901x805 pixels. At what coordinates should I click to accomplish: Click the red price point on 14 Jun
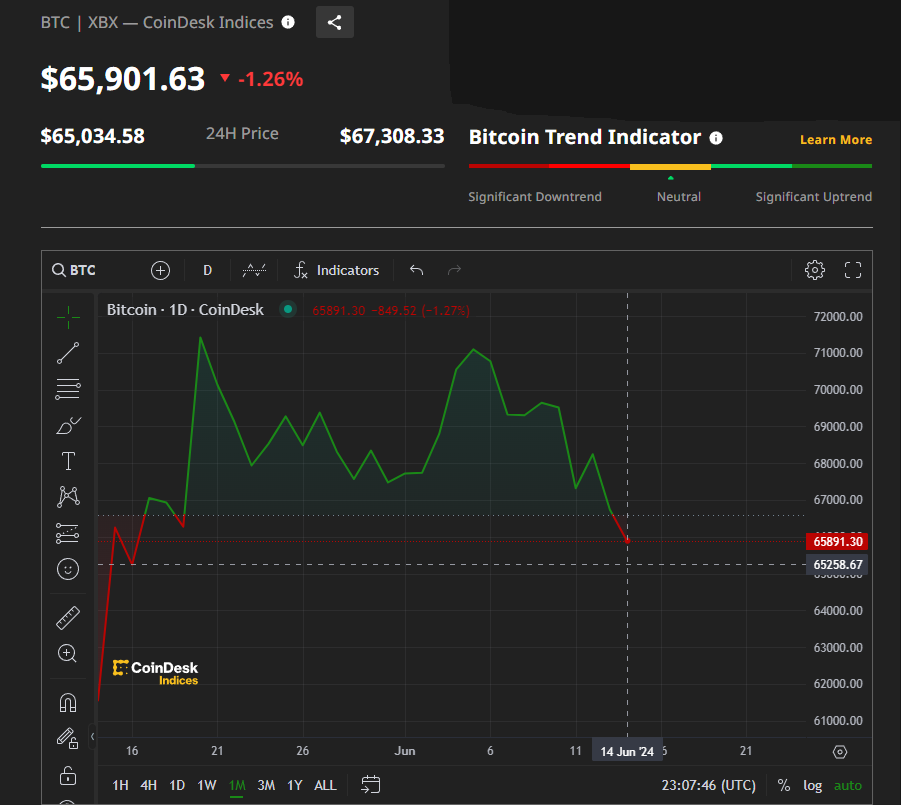(x=627, y=541)
